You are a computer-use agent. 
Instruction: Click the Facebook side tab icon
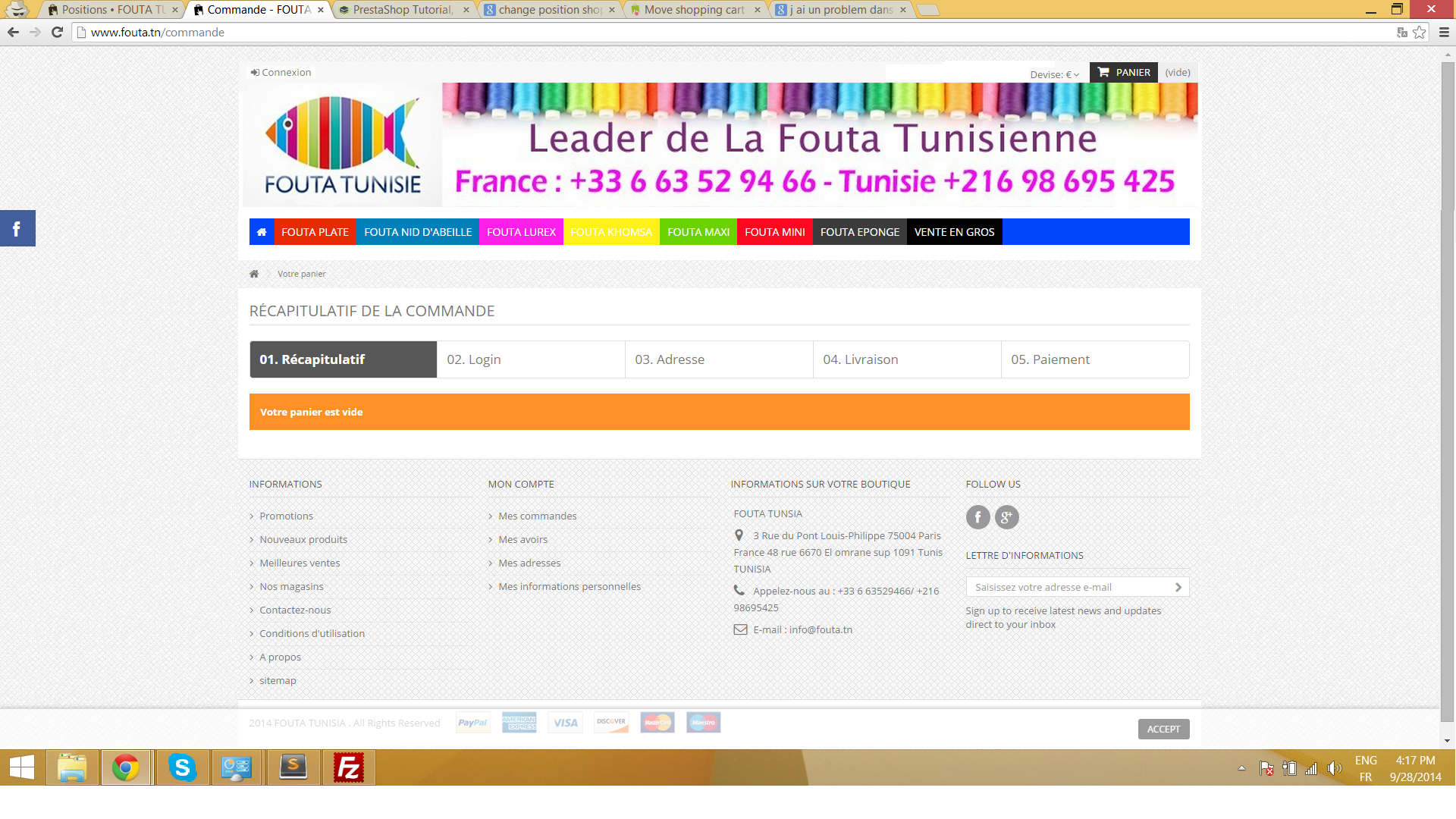pos(17,228)
